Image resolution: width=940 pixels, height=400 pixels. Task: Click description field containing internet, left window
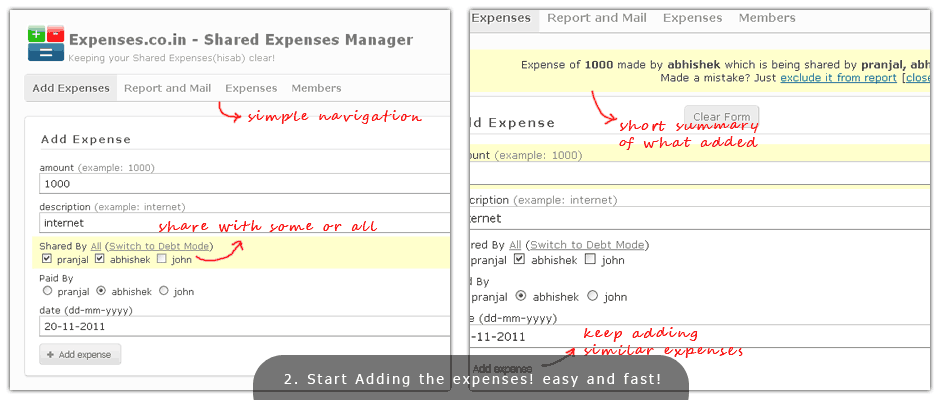[245, 222]
